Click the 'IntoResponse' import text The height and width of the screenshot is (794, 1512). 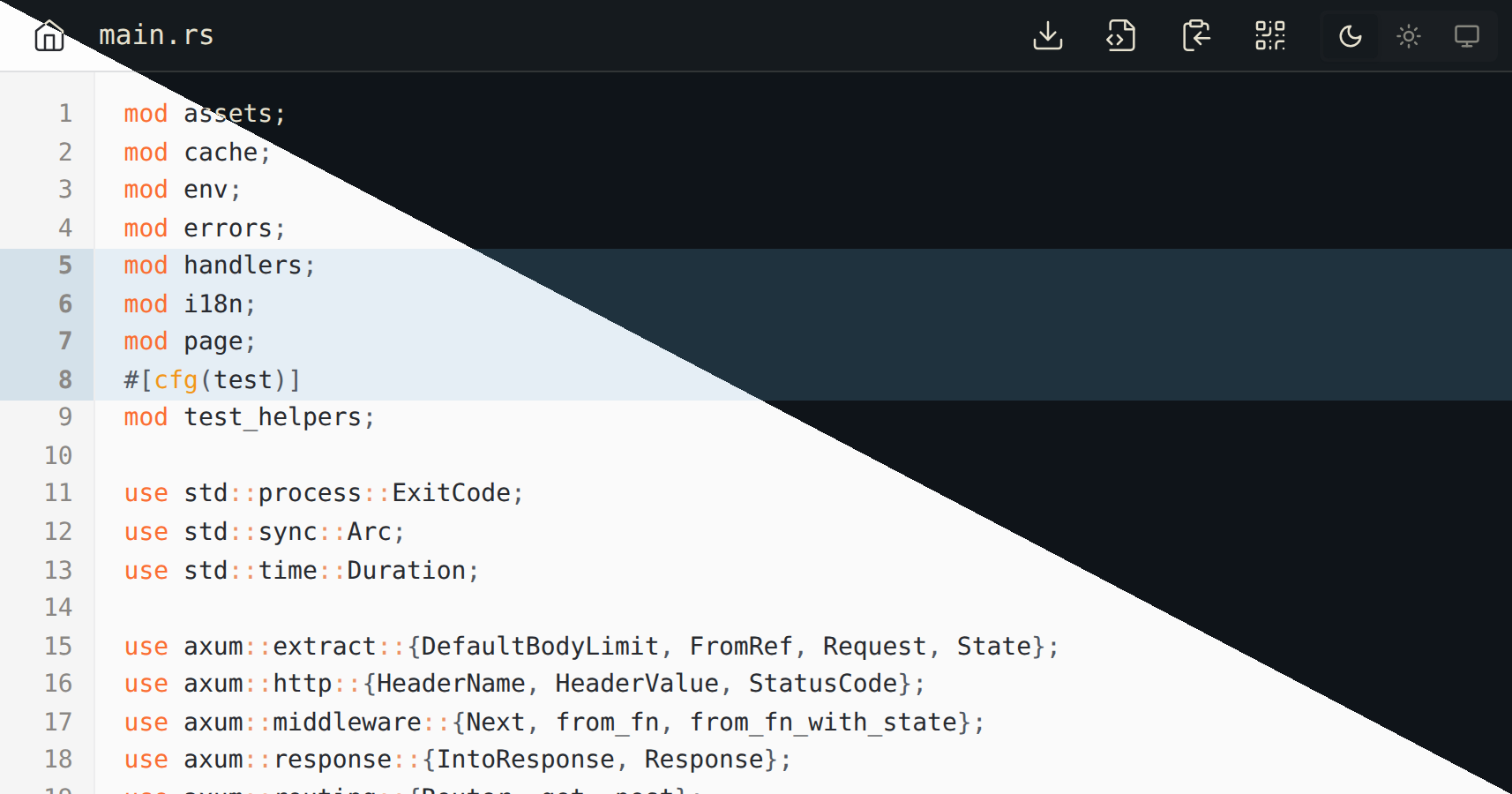tap(526, 759)
